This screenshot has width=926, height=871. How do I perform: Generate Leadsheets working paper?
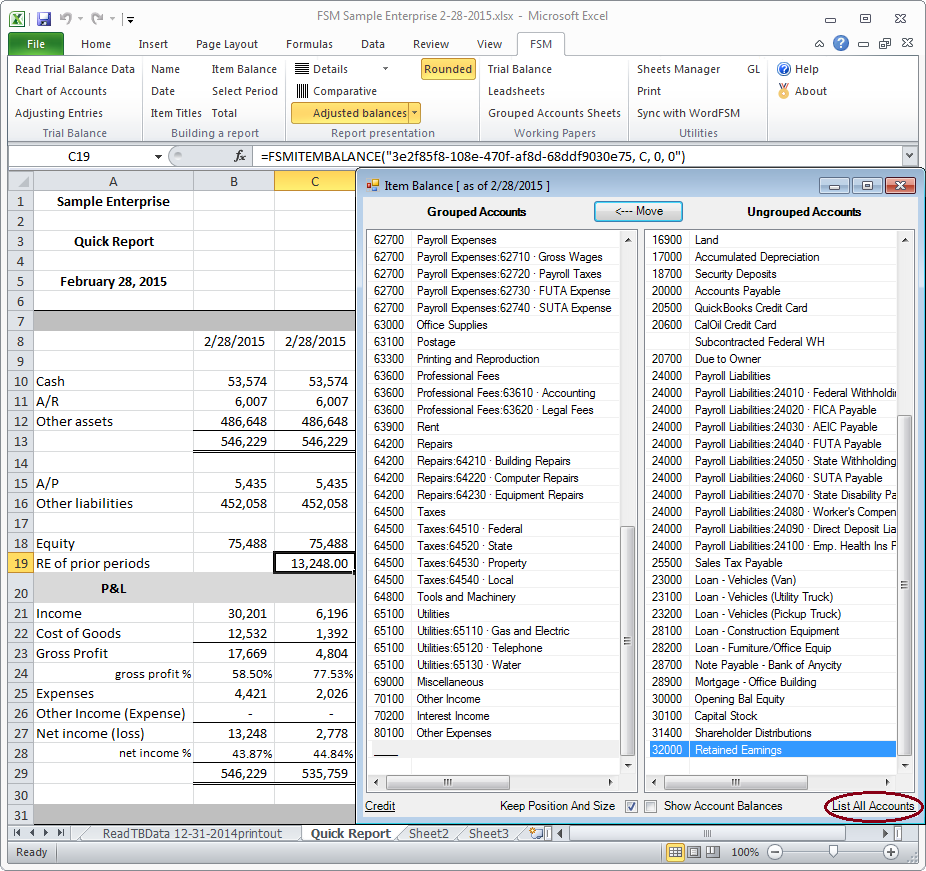(517, 91)
